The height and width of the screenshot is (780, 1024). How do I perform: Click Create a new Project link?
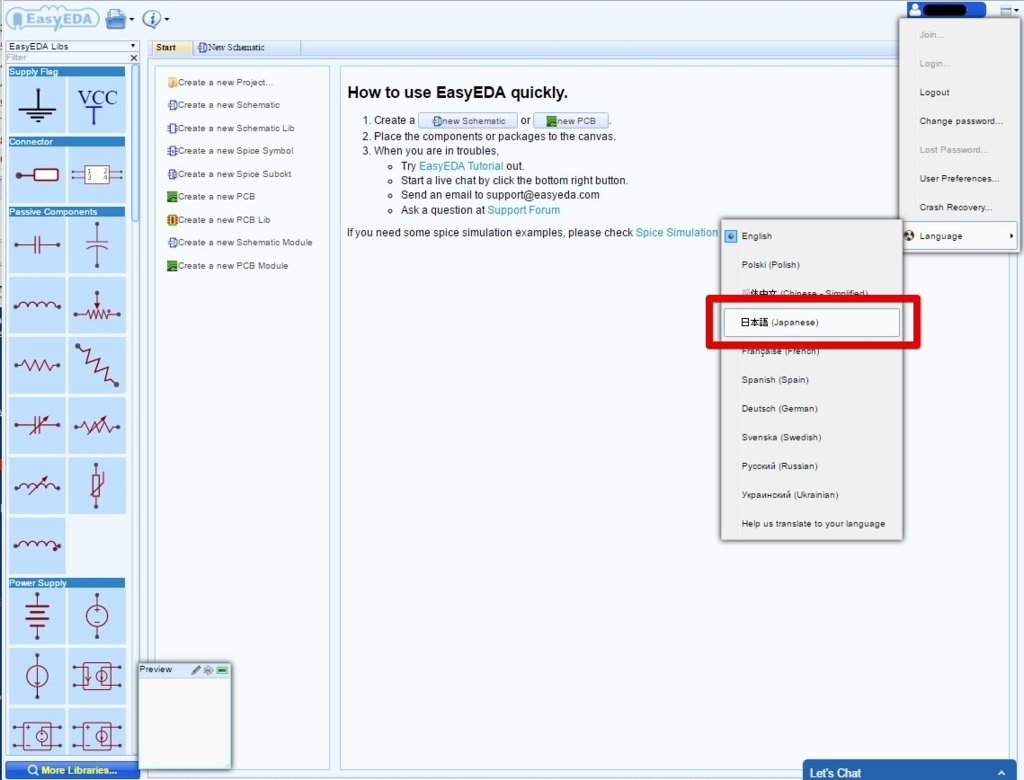tap(220, 82)
